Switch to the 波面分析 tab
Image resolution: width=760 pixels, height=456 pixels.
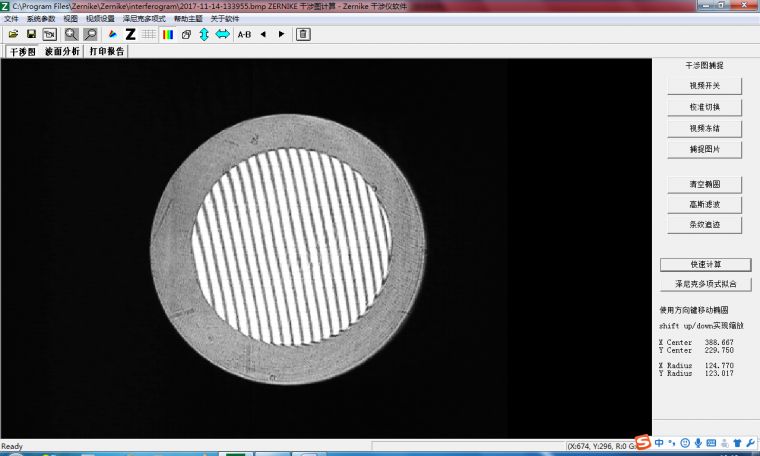click(x=62, y=51)
